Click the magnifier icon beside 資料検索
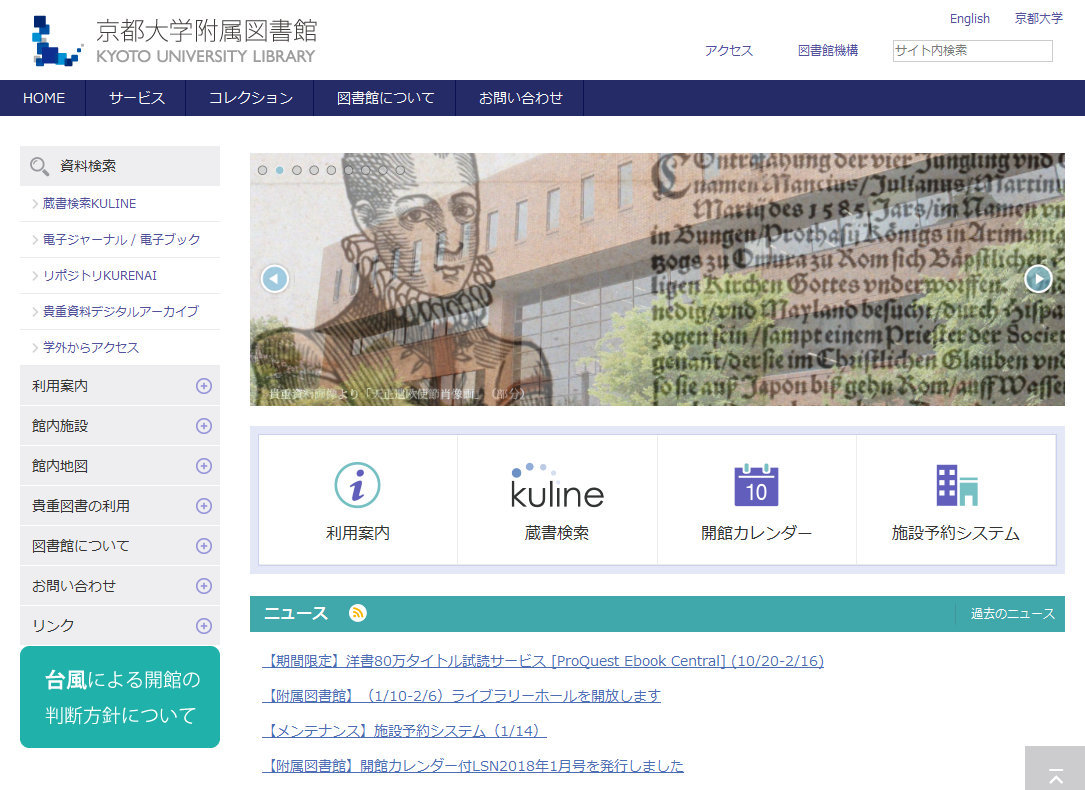1085x790 pixels. click(x=39, y=166)
